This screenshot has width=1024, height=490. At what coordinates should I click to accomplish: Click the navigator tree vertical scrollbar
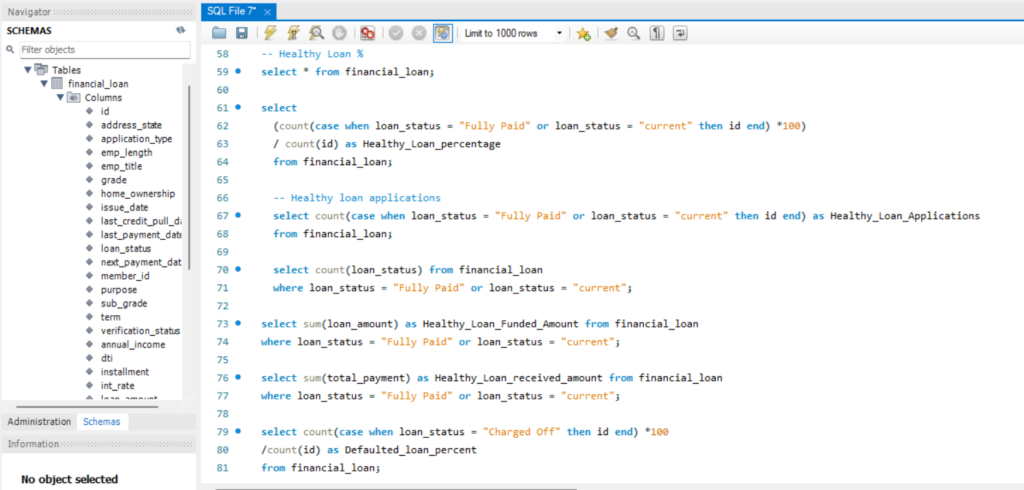189,176
